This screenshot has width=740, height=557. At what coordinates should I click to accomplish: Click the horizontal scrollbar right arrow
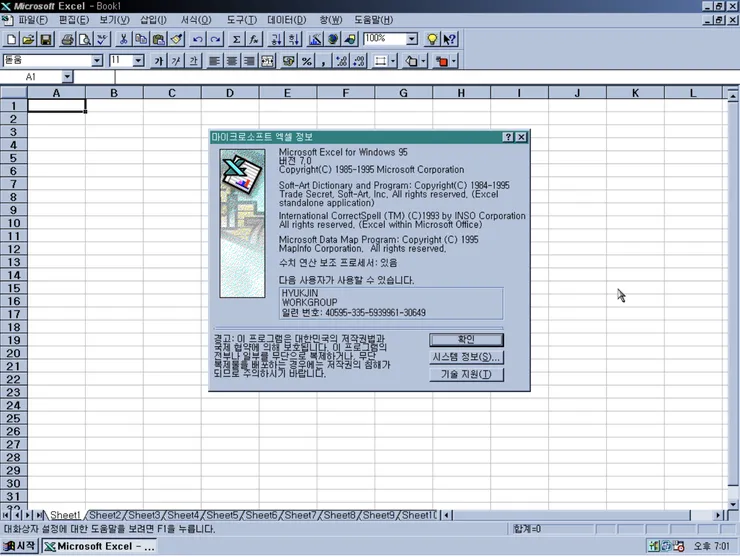click(718, 515)
